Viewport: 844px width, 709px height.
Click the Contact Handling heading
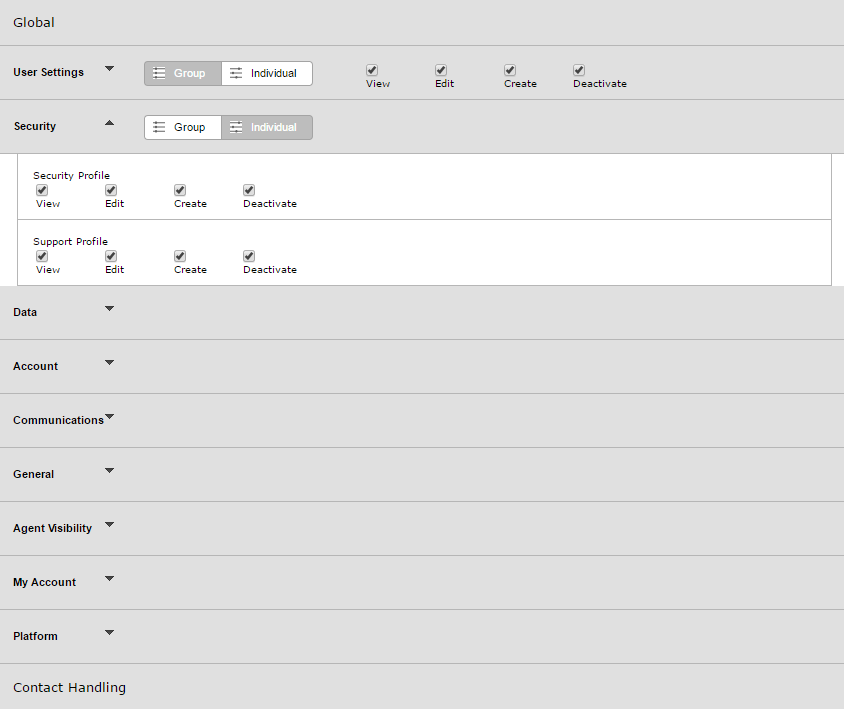pyautogui.click(x=69, y=687)
